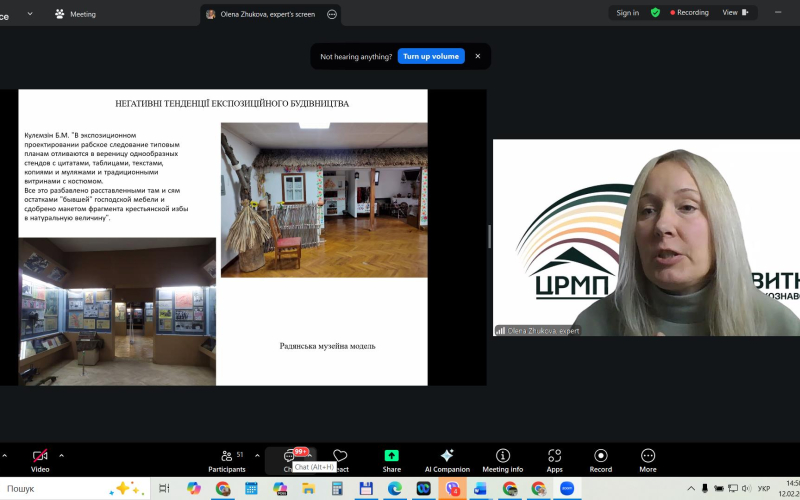Click the Sign in button
This screenshot has width=800, height=500.
pyautogui.click(x=627, y=13)
